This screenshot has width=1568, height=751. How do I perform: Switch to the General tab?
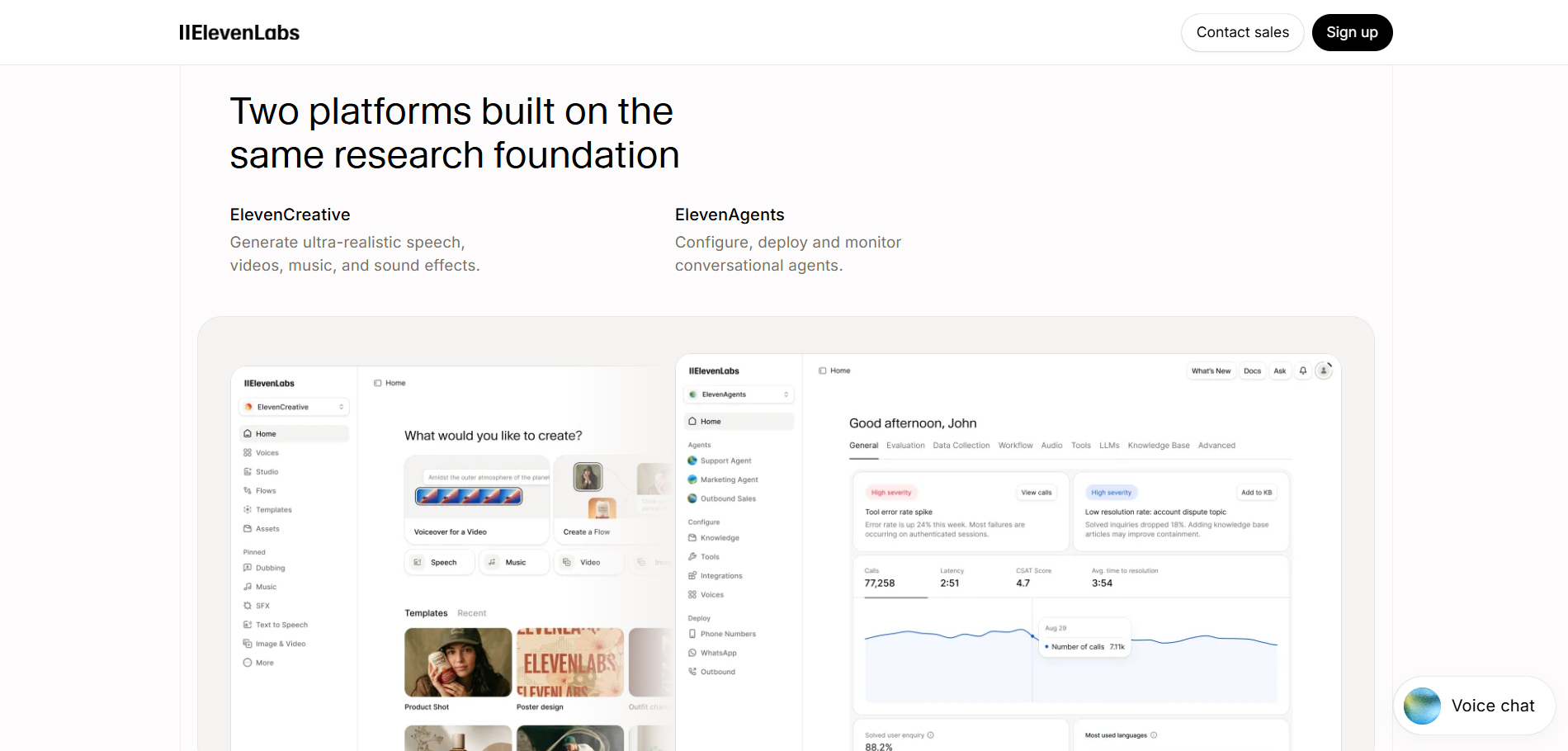[864, 446]
